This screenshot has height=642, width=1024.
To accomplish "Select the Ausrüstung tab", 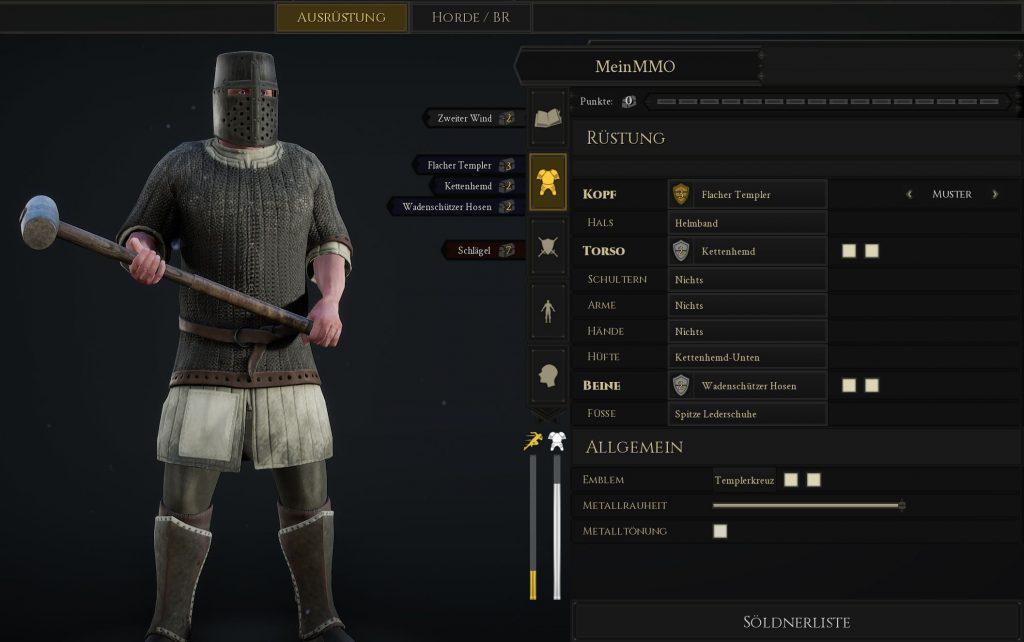I will click(x=342, y=17).
